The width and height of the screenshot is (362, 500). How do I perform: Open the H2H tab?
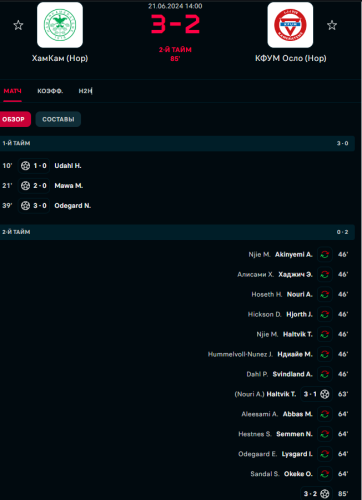(x=85, y=91)
